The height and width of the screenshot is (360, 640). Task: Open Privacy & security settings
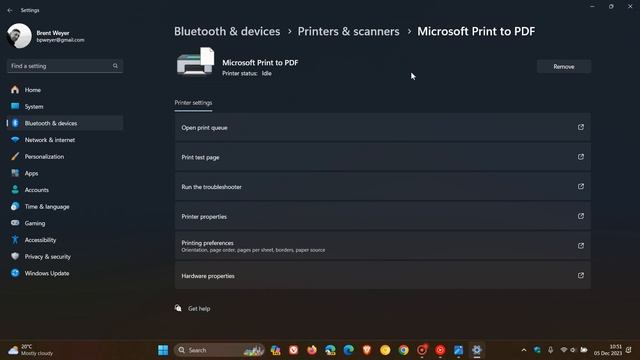[x=64, y=257]
